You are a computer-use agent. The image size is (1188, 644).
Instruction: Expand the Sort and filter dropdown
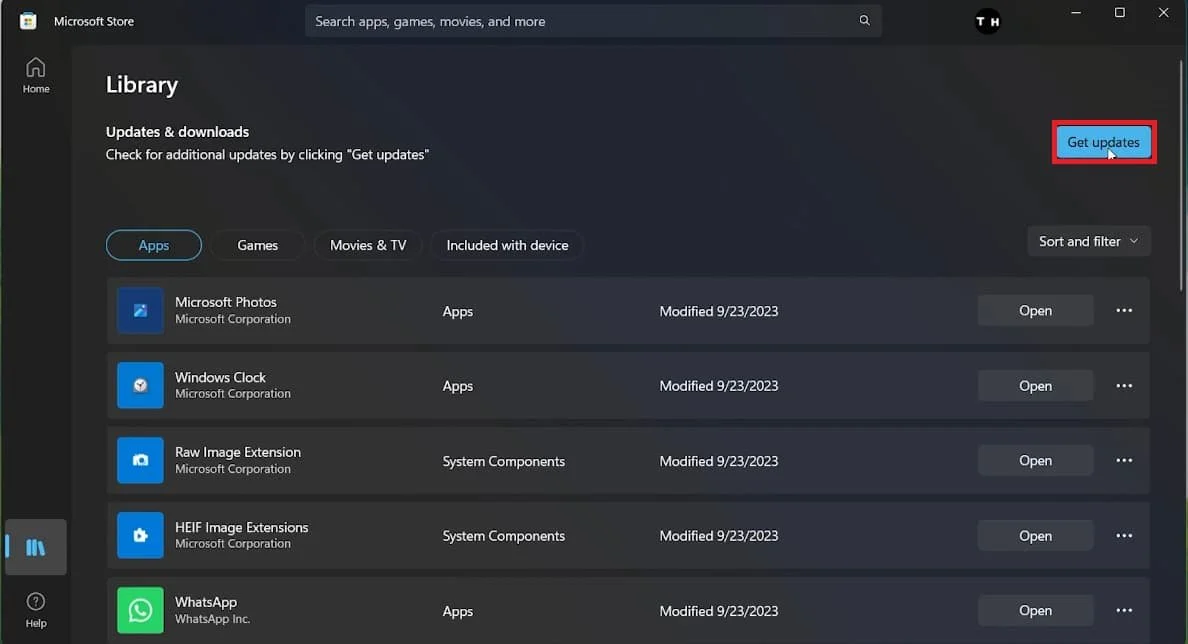pyautogui.click(x=1089, y=241)
